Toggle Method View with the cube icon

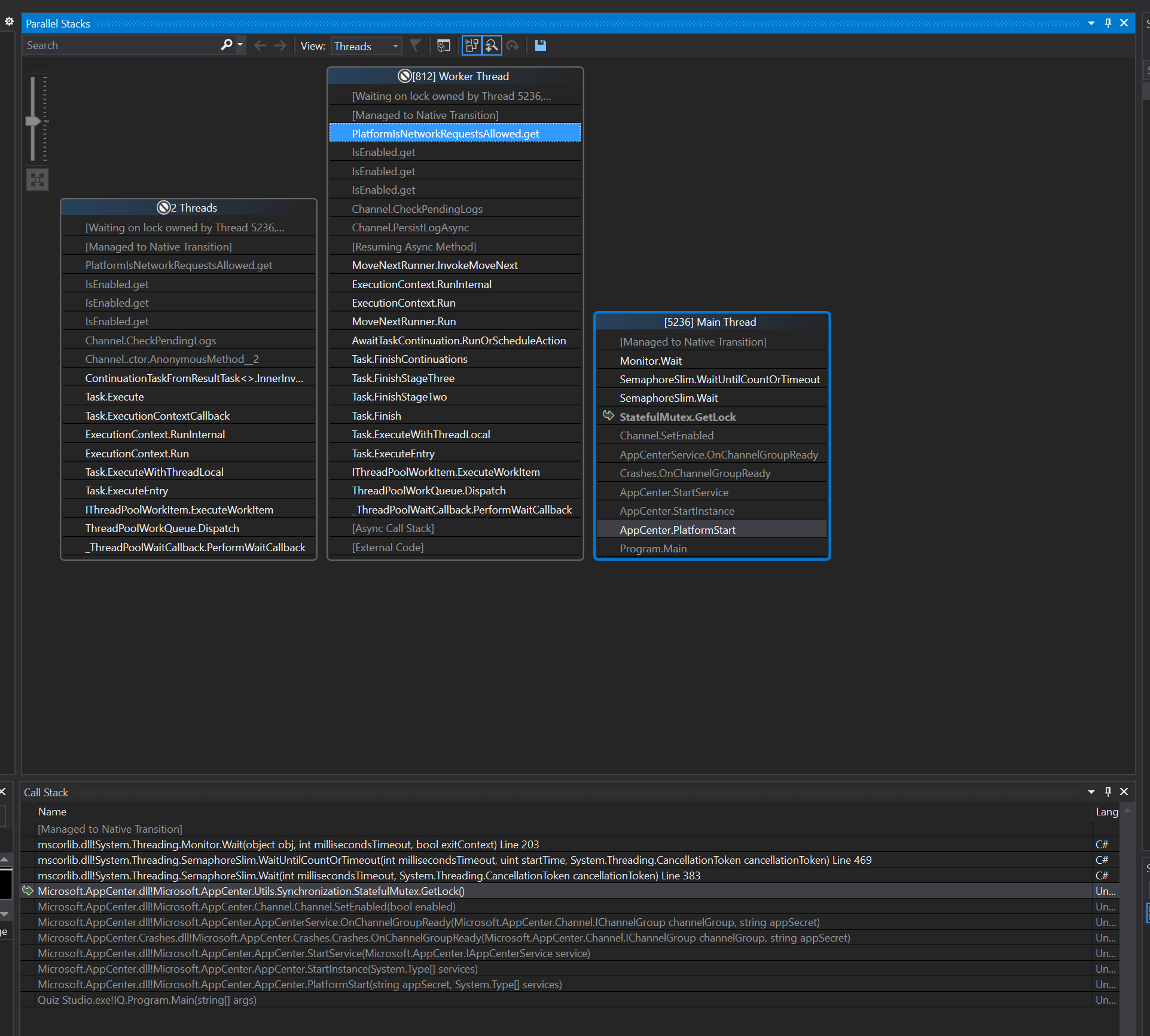click(x=443, y=45)
